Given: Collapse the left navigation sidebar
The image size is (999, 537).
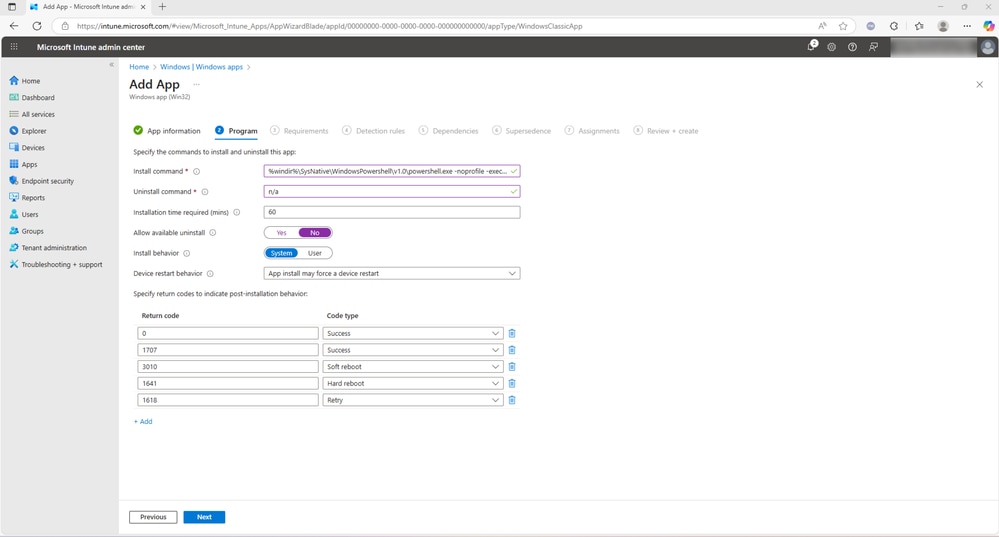Looking at the screenshot, I should tap(111, 64).
